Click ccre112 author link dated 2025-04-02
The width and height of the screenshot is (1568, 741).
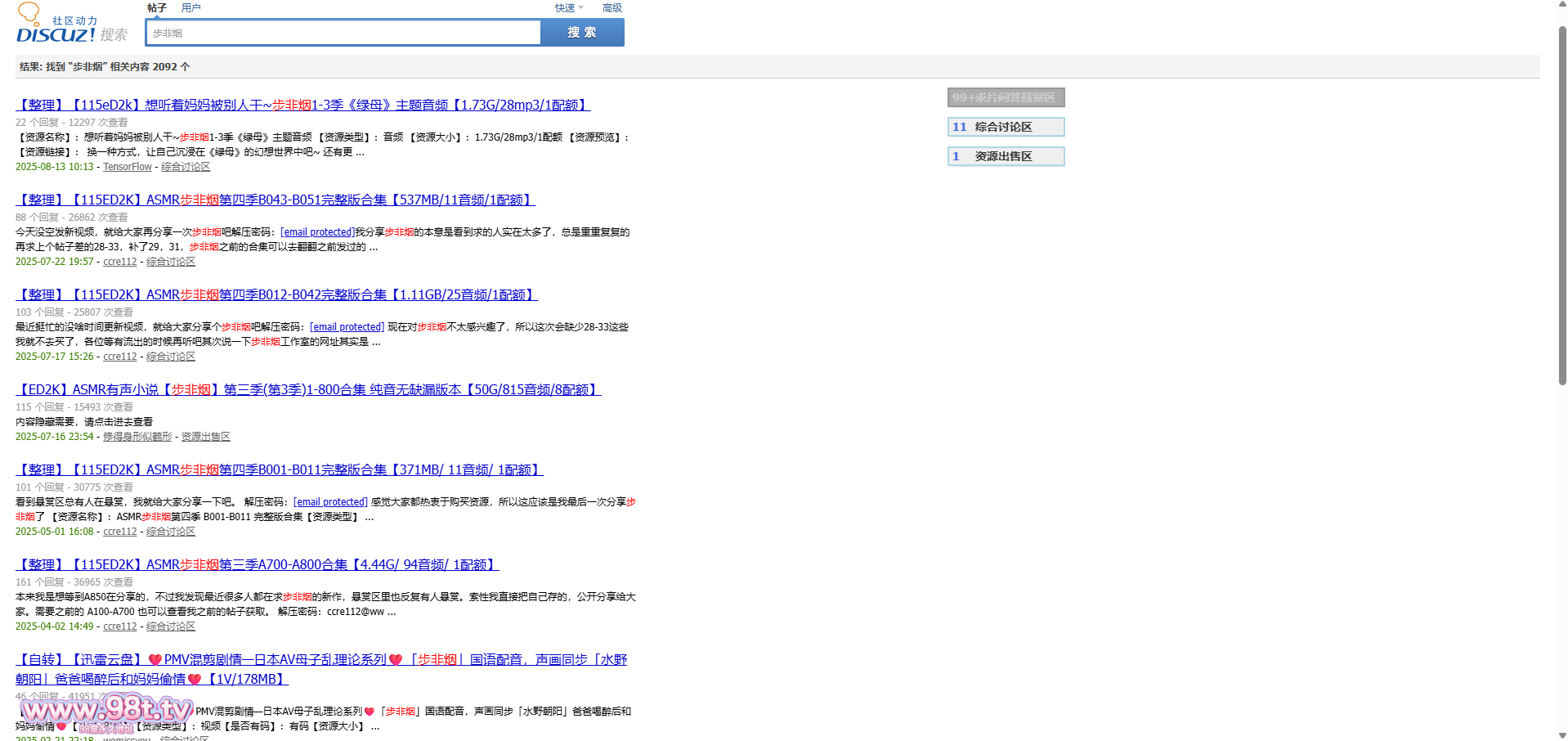coord(120,626)
